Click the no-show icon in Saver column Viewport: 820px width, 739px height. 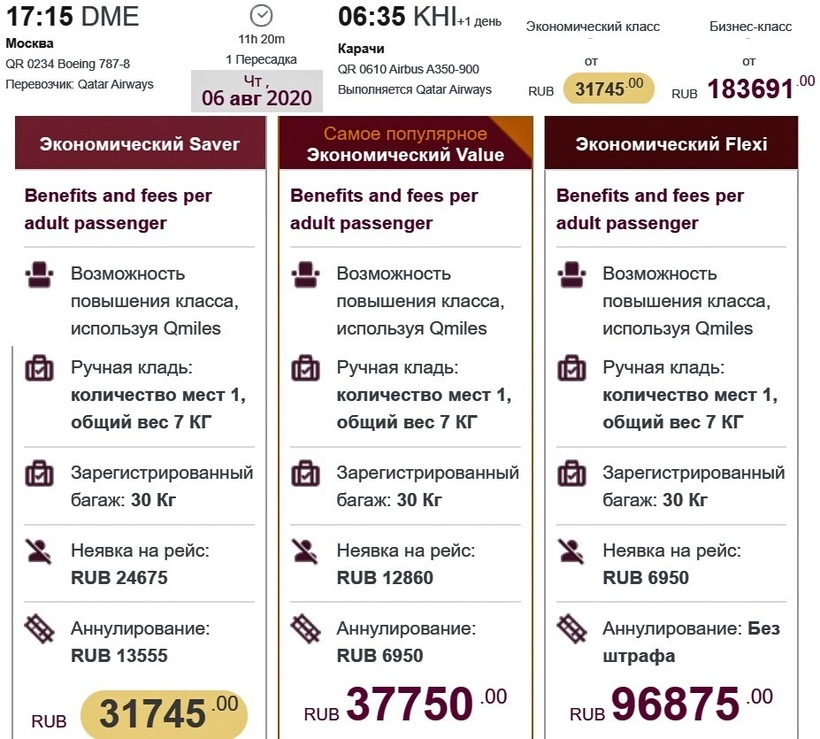coord(39,551)
